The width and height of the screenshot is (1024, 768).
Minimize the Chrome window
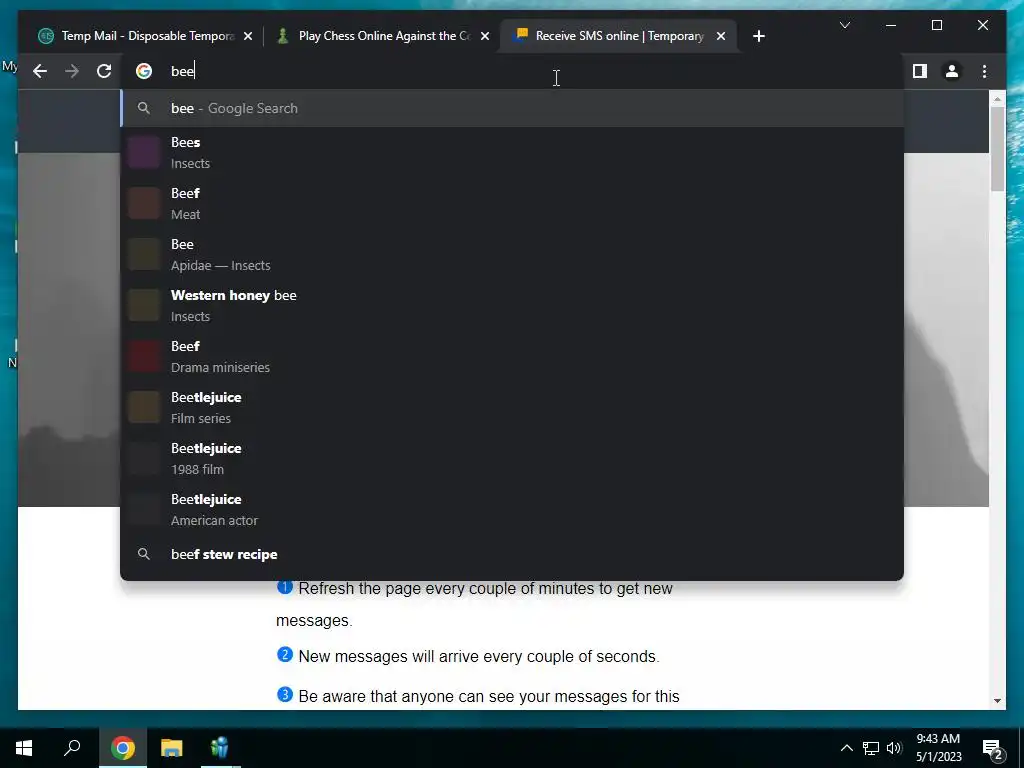coord(891,25)
